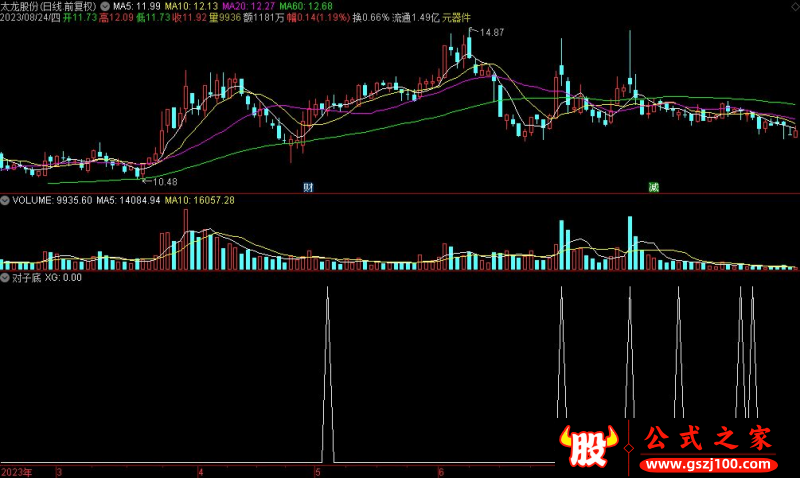Click the volume MA10: 16057.28 label
The width and height of the screenshot is (800, 478).
(199, 200)
